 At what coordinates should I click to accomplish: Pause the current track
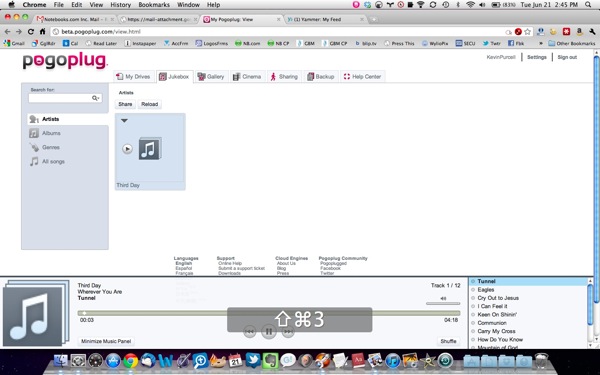[269, 331]
